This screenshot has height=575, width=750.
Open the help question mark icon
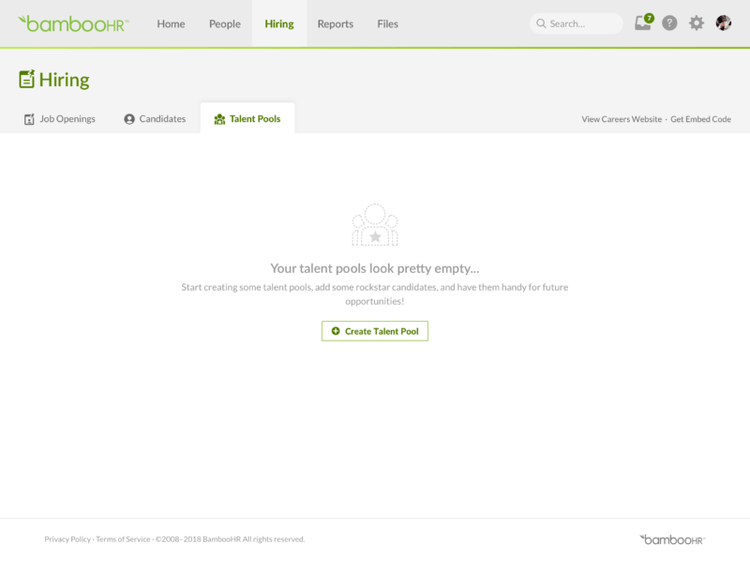click(669, 23)
